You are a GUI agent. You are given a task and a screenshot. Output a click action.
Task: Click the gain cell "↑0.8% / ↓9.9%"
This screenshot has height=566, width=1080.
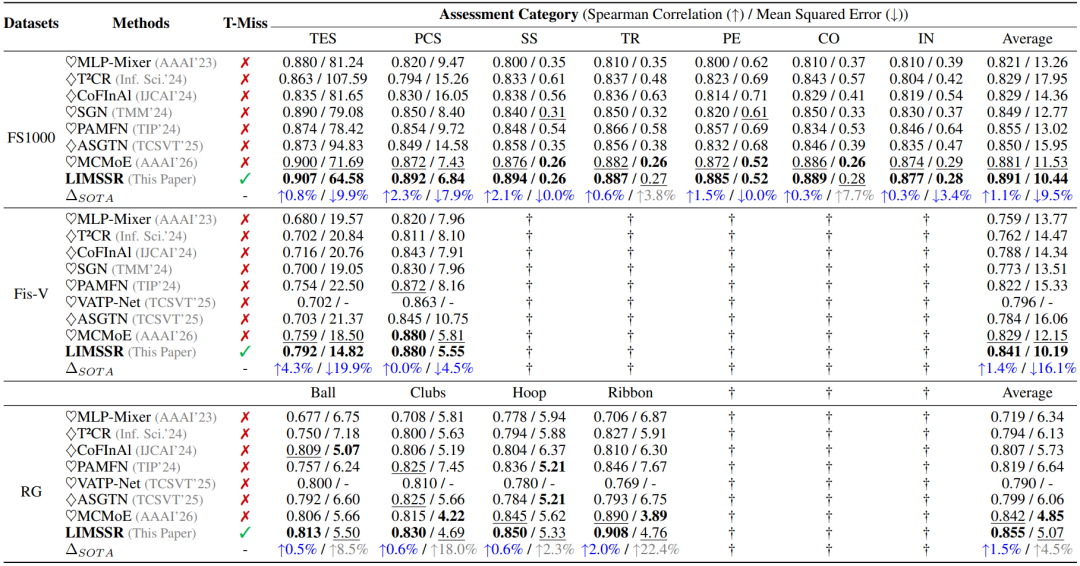tap(323, 196)
